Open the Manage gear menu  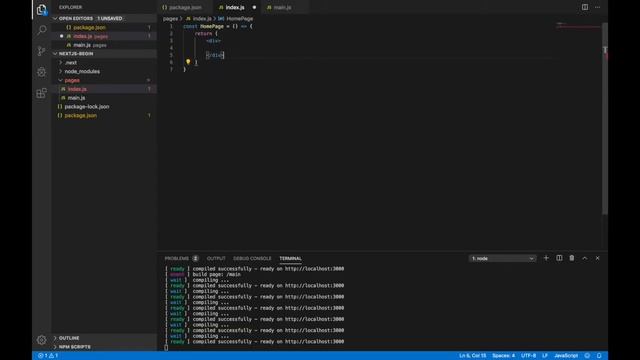coord(42,340)
